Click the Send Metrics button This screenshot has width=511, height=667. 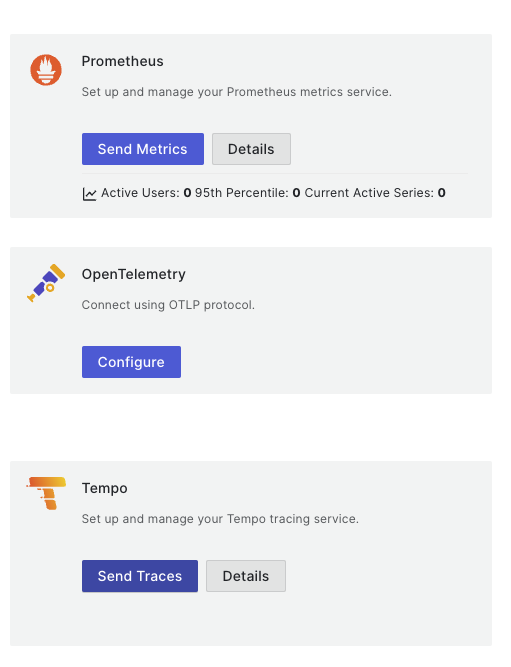(143, 149)
